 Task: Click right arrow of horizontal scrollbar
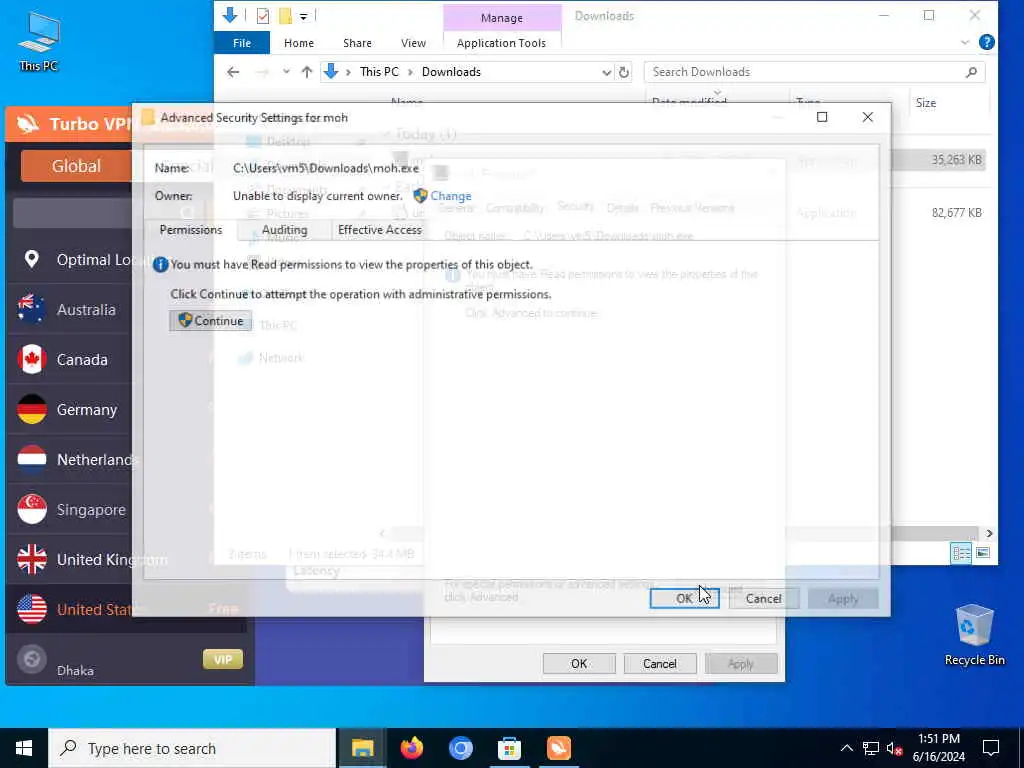pyautogui.click(x=989, y=534)
